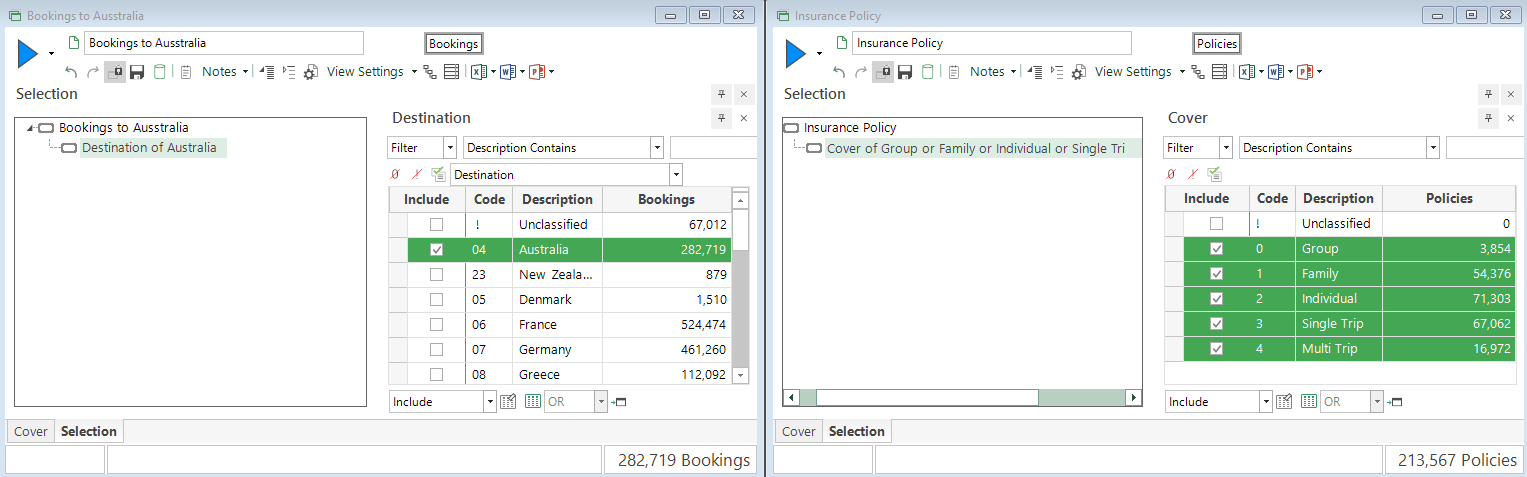The width and height of the screenshot is (1527, 477).
Task: Tick the France checkbox
Action: click(436, 325)
